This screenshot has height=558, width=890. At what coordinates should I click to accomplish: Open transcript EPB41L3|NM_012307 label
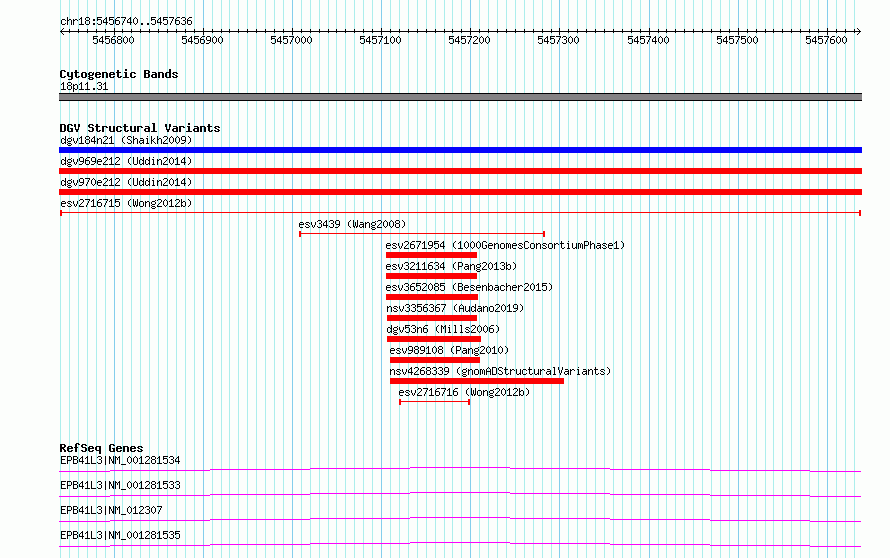click(x=111, y=510)
